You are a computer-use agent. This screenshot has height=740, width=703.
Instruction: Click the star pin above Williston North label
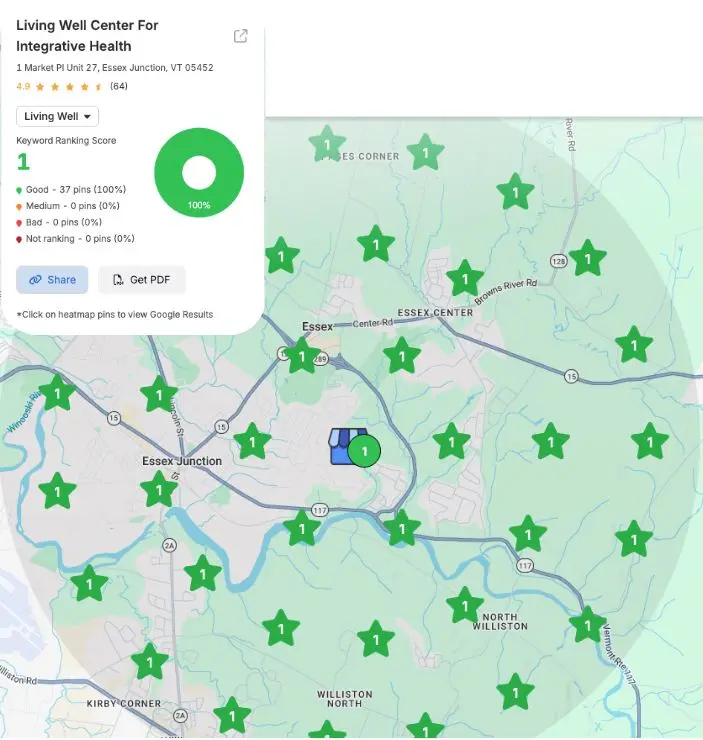coord(376,639)
